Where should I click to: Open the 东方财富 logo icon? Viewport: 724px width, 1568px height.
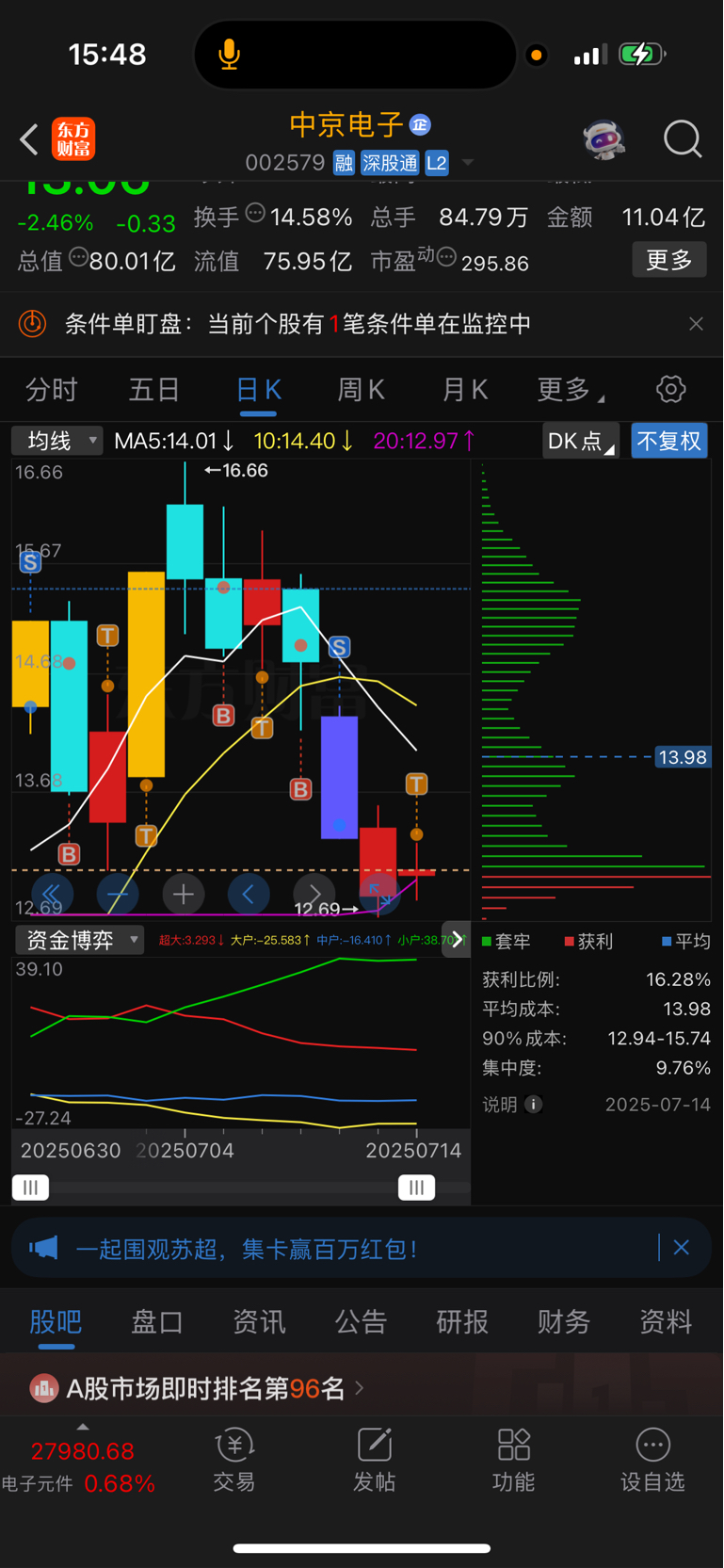click(72, 139)
